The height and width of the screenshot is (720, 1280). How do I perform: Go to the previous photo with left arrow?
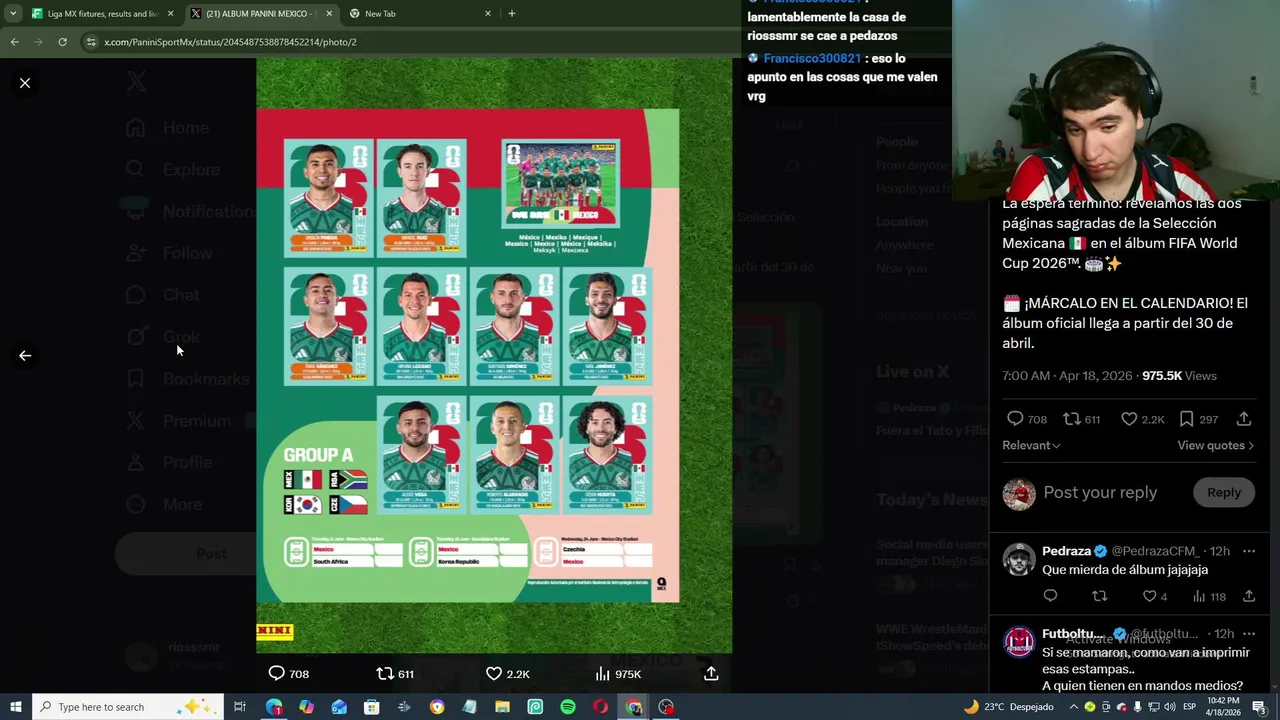25,355
